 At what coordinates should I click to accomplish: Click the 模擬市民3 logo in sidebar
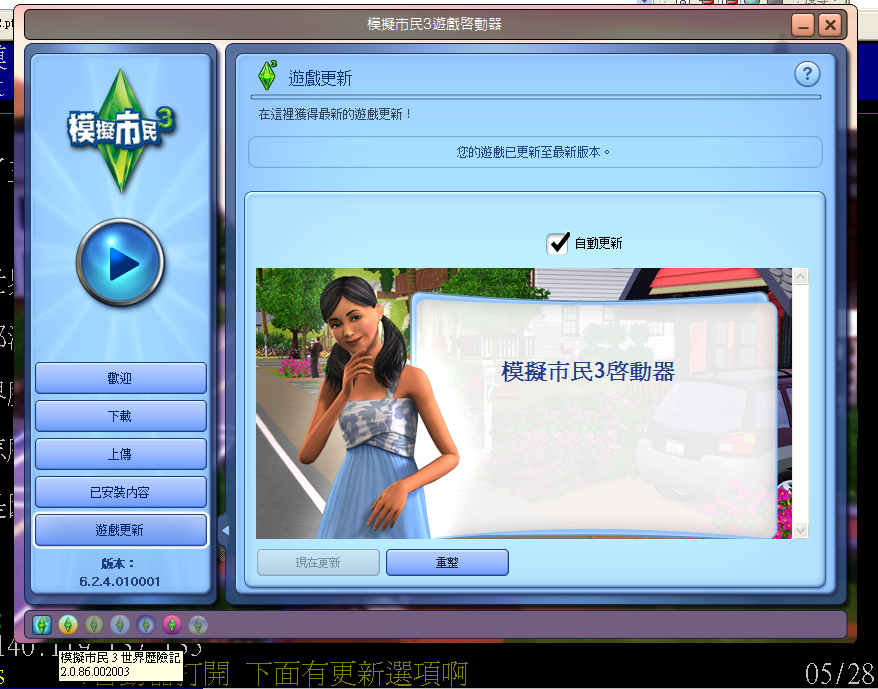121,130
